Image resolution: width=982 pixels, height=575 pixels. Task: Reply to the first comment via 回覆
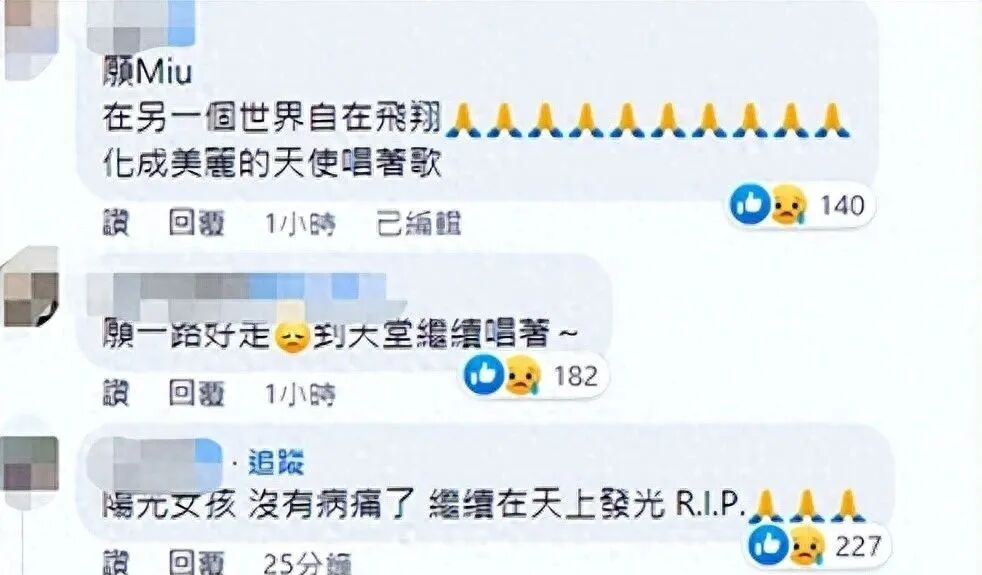(x=196, y=222)
